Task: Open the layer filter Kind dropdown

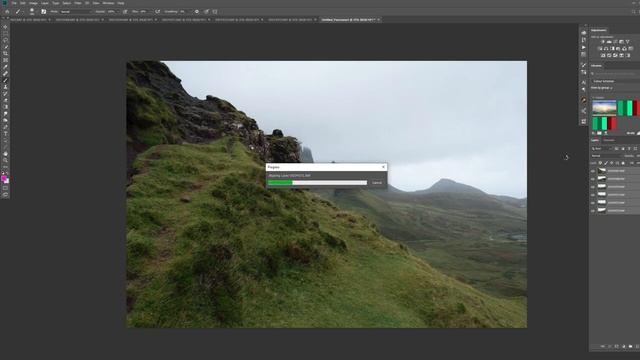Action: click(x=602, y=149)
